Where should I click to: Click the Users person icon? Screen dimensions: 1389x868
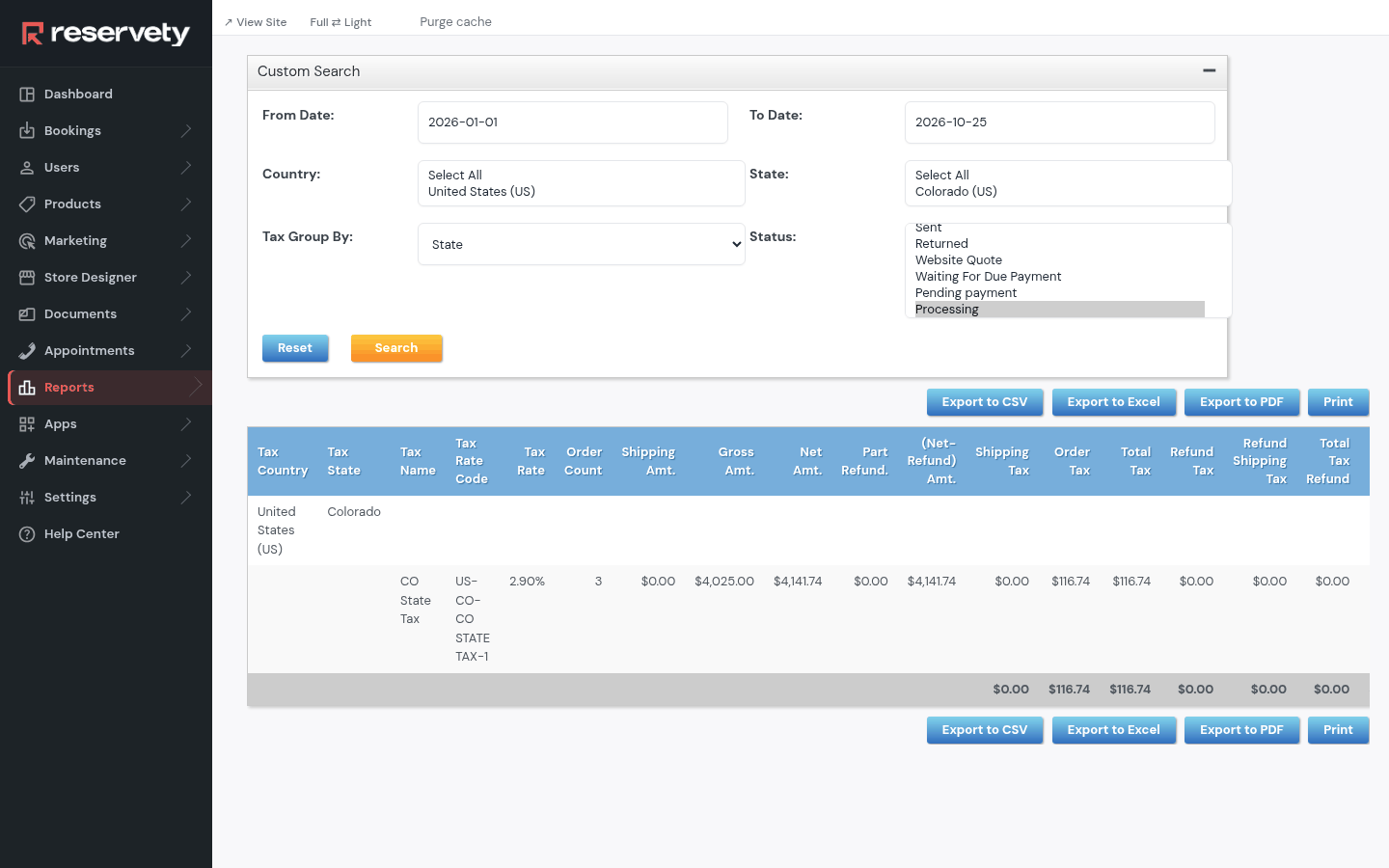pyautogui.click(x=27, y=168)
